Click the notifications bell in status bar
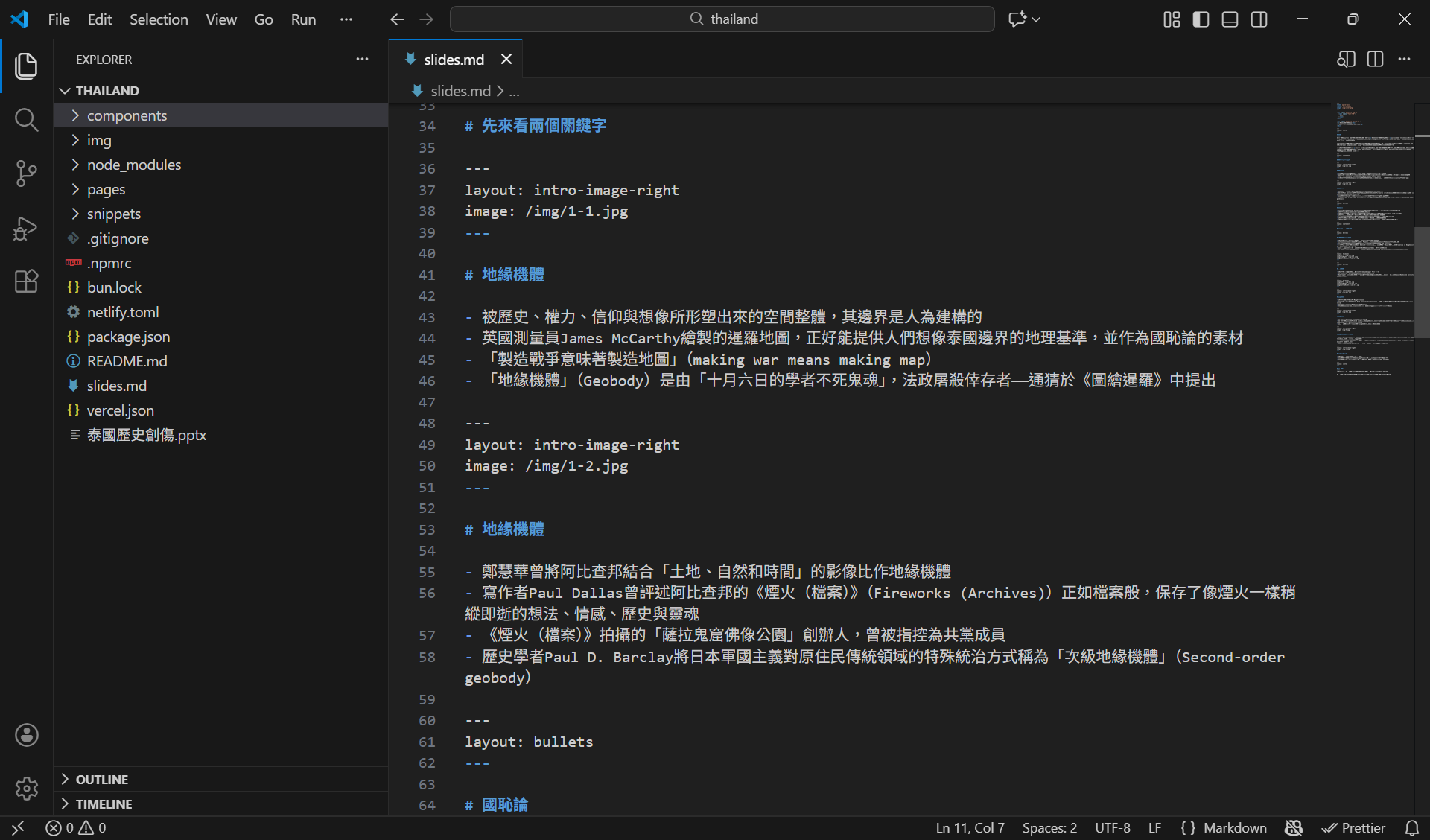This screenshot has height=840, width=1430. click(x=1411, y=827)
